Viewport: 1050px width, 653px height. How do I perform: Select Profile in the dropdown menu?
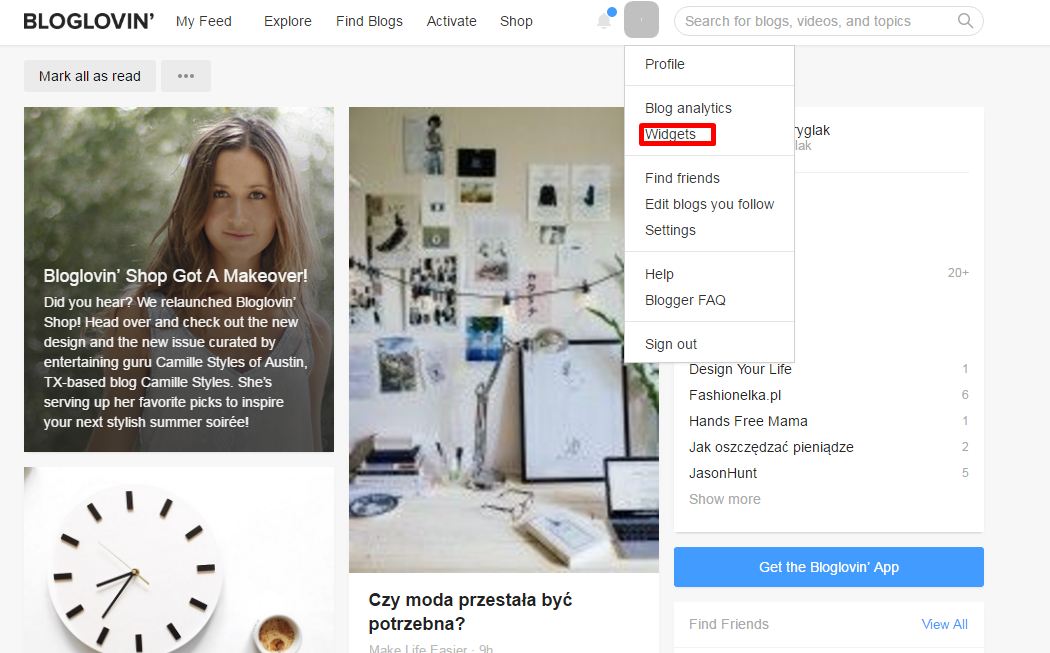pos(664,64)
